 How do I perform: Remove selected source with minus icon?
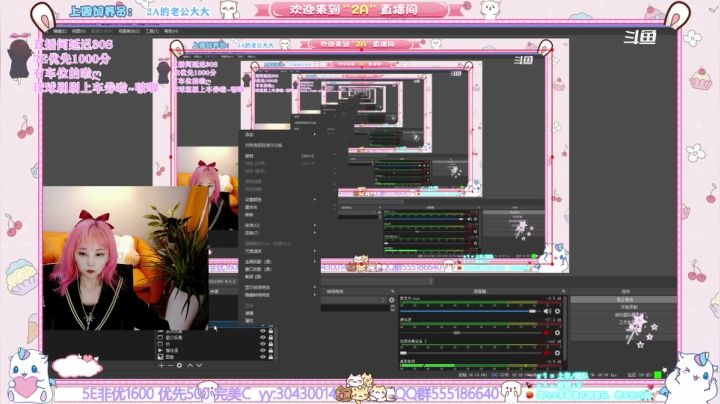[170, 365]
